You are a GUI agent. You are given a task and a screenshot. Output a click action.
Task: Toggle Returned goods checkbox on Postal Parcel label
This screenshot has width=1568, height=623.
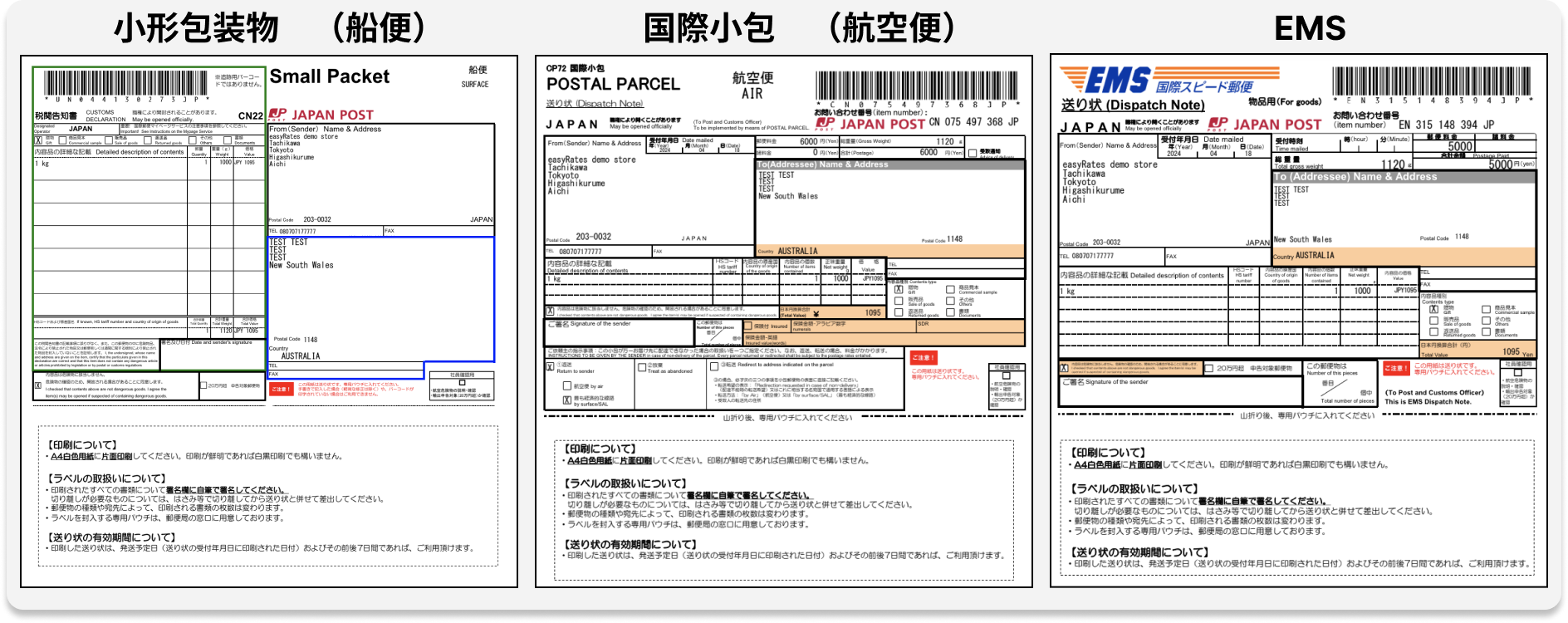(898, 312)
